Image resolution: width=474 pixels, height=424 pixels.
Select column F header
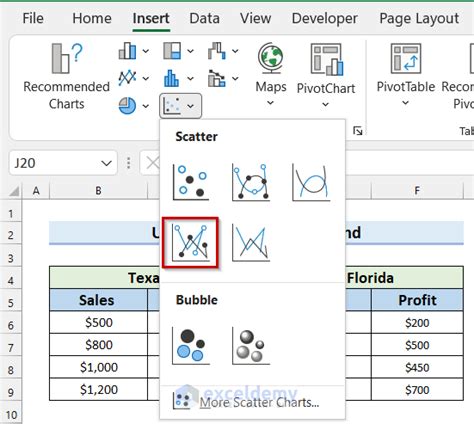[417, 191]
